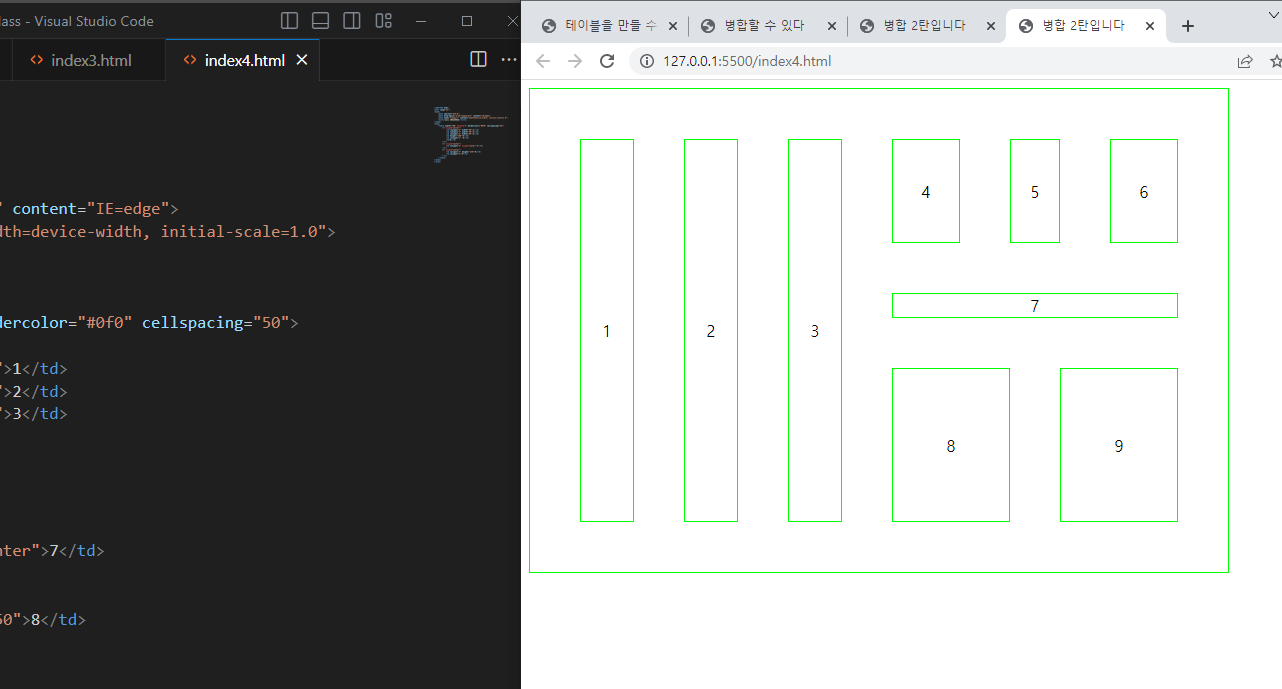Click the >8</td> code line
Viewport: 1282px width, 689px height.
[43, 620]
